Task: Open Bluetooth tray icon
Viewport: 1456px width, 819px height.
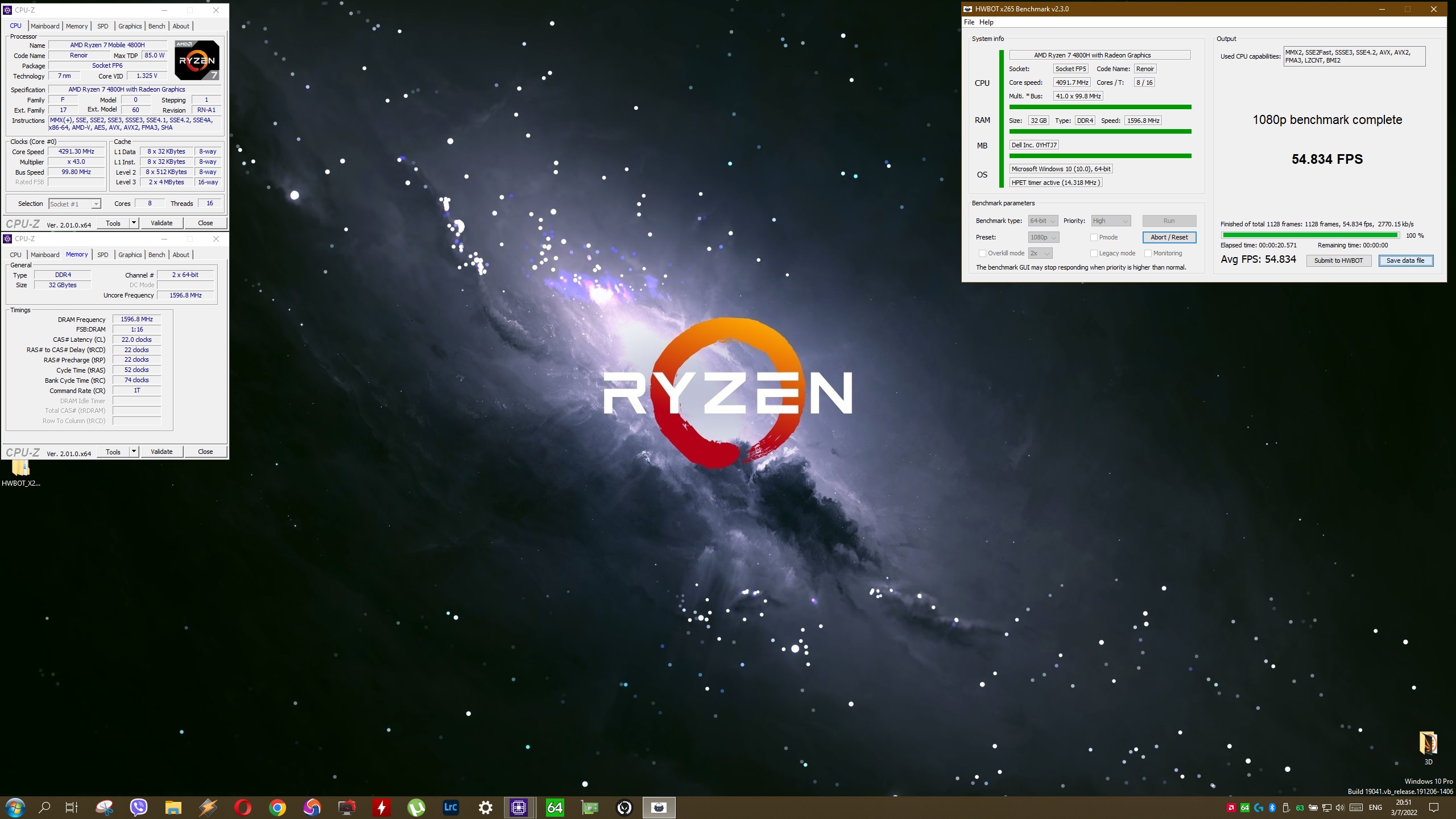Action: [x=1272, y=808]
